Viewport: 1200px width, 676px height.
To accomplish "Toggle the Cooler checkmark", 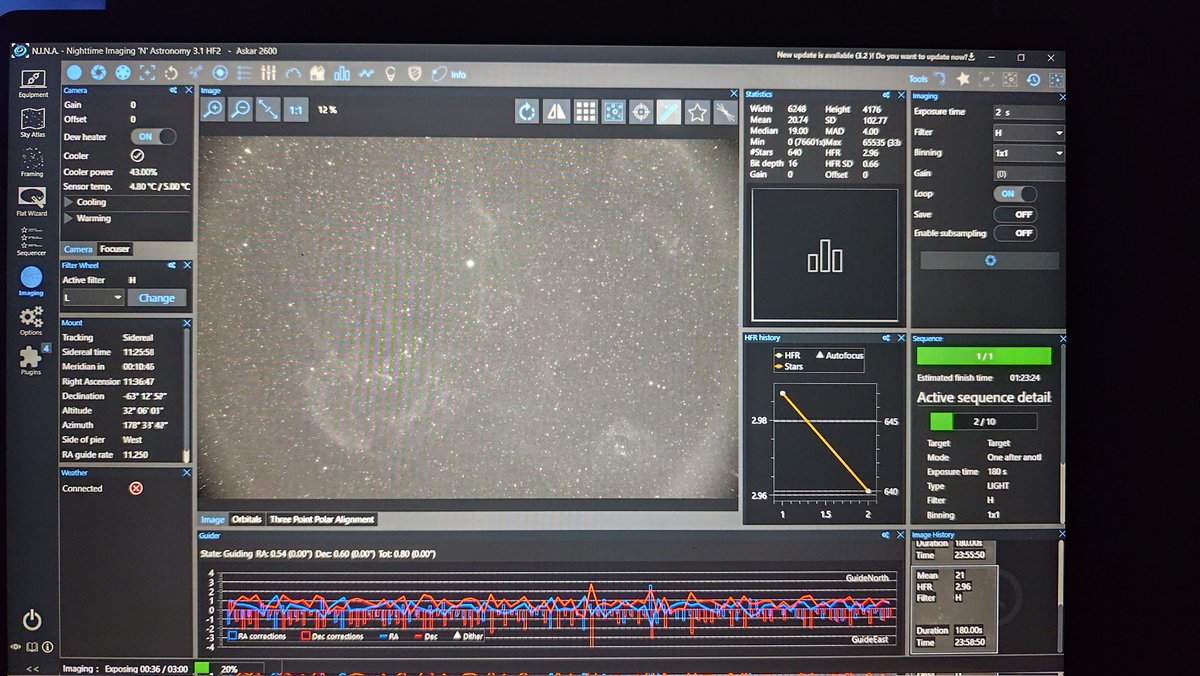I will [137, 156].
